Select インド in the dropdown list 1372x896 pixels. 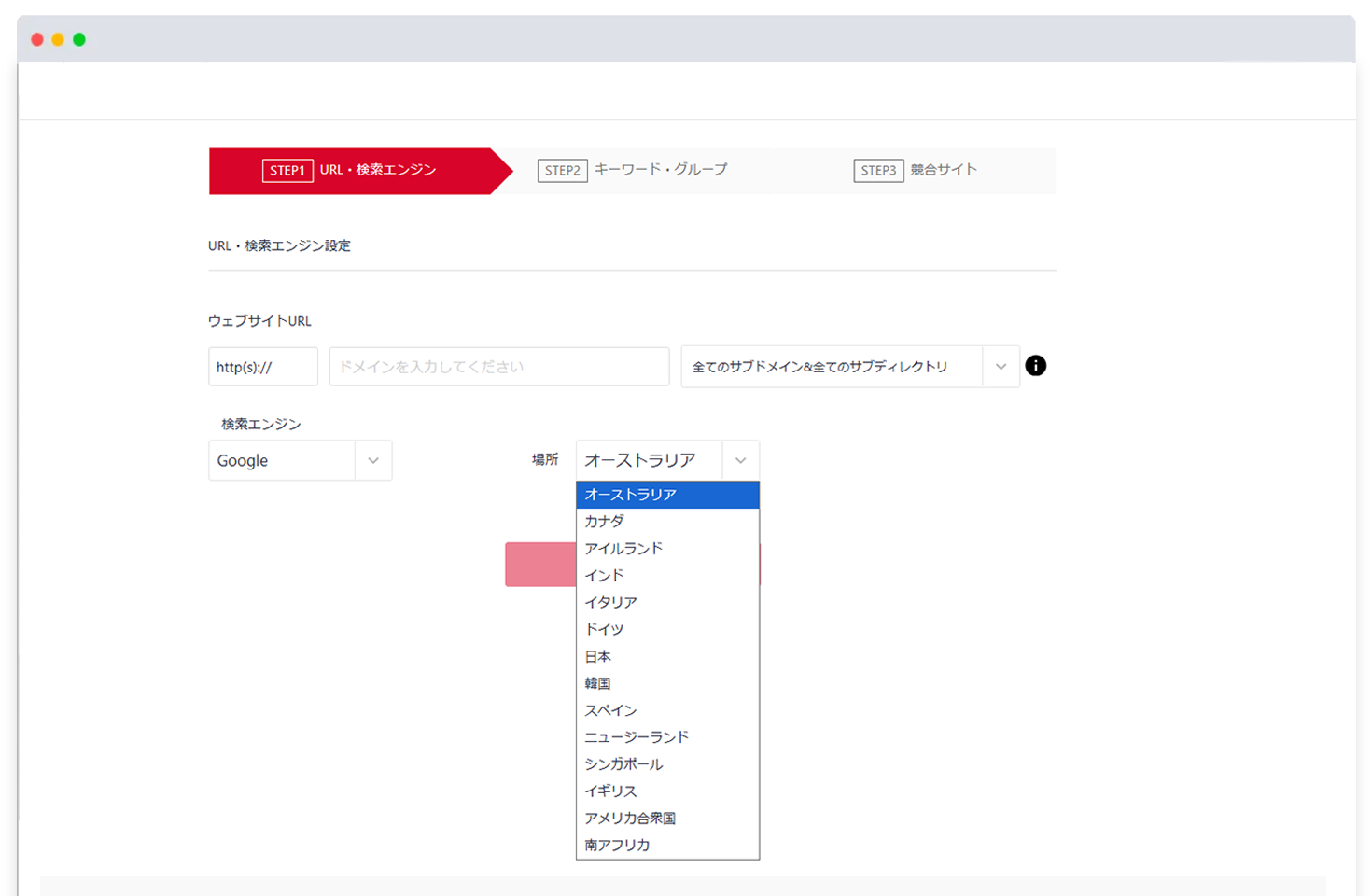(x=667, y=576)
